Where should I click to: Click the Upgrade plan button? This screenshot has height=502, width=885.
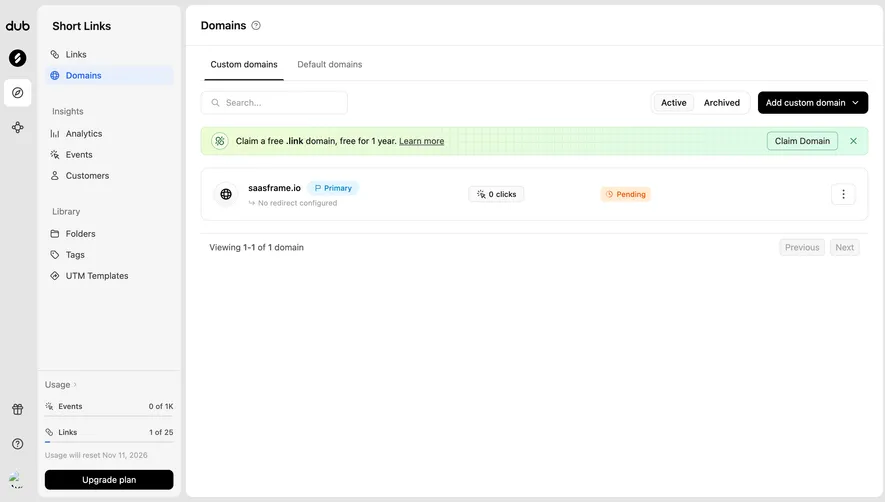tap(109, 480)
